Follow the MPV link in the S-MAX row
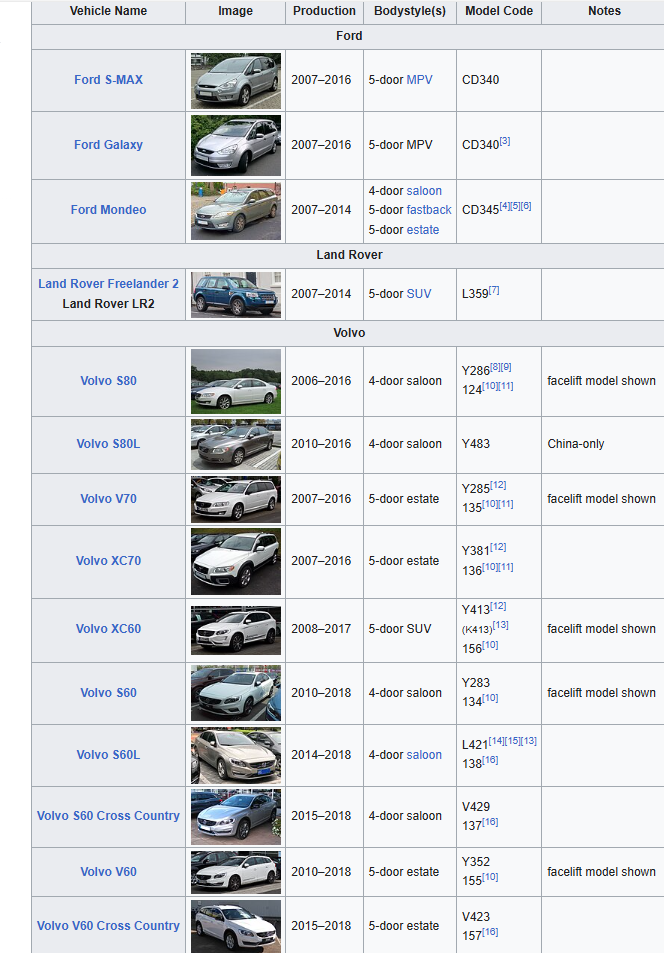 [x=419, y=80]
